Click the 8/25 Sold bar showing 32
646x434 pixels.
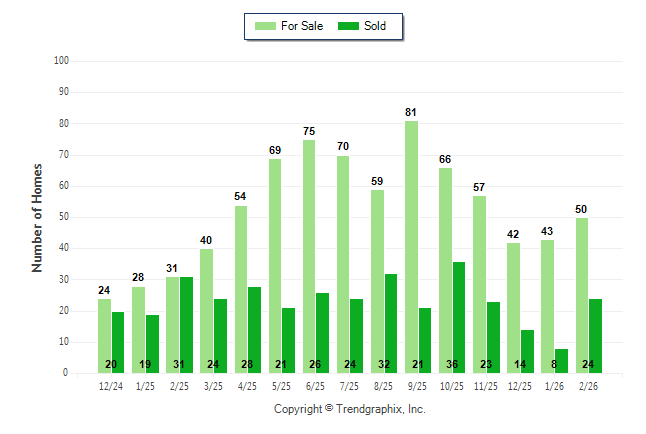(390, 323)
